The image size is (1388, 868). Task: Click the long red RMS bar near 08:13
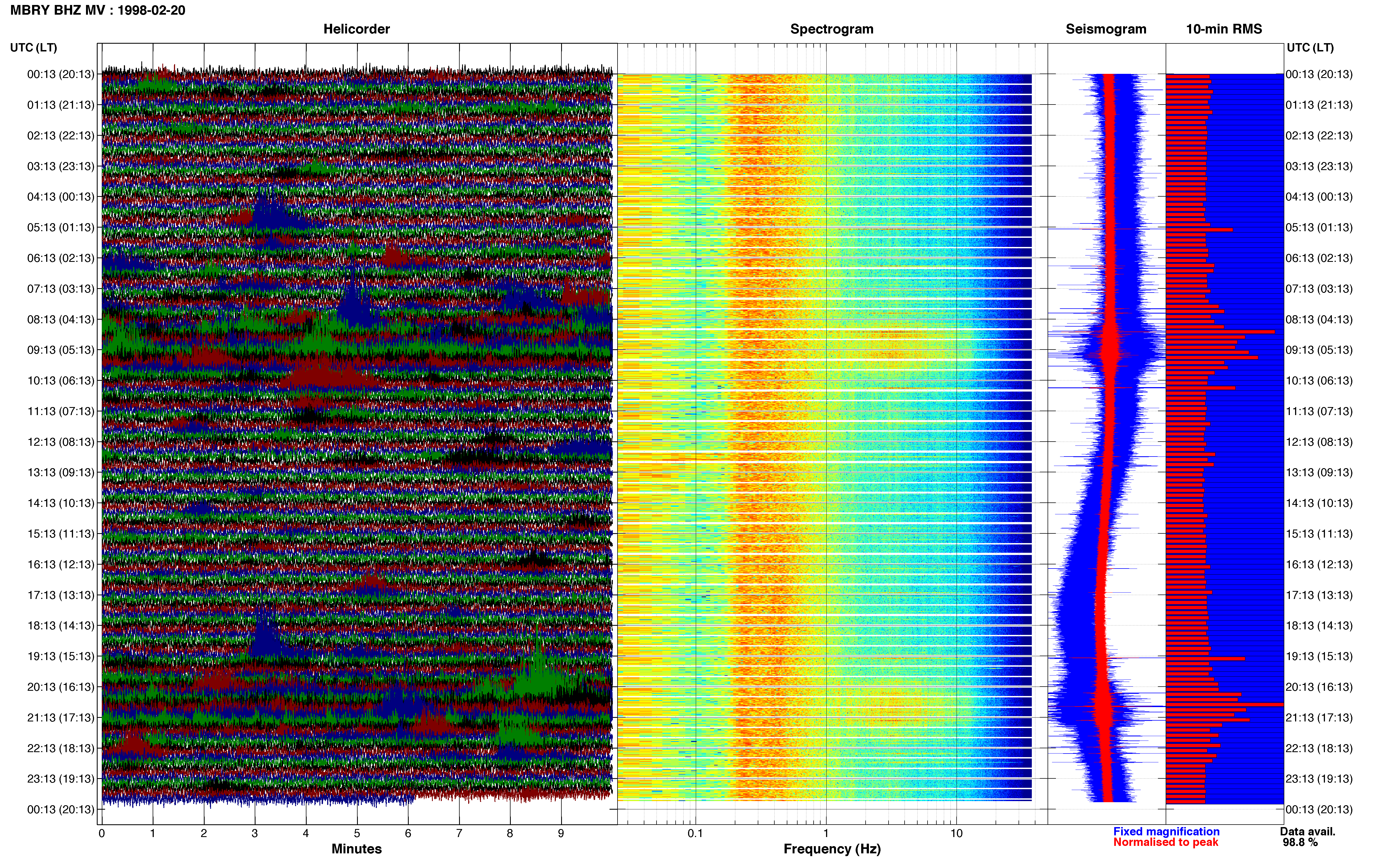click(x=1220, y=332)
